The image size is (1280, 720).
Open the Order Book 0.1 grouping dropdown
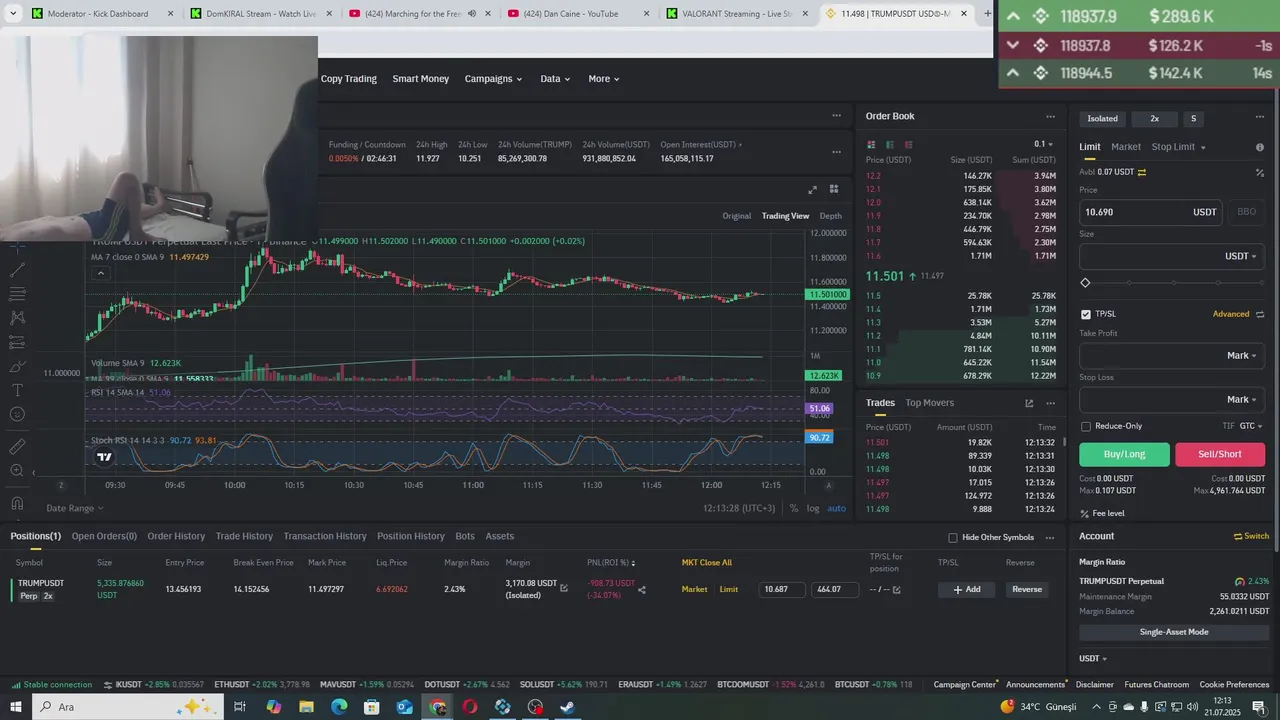tap(1045, 144)
